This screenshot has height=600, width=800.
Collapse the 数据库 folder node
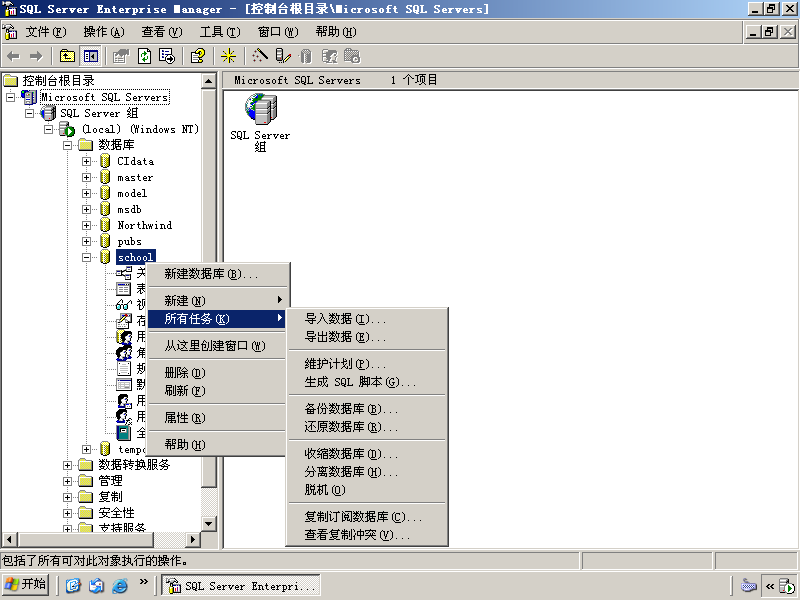pos(67,145)
